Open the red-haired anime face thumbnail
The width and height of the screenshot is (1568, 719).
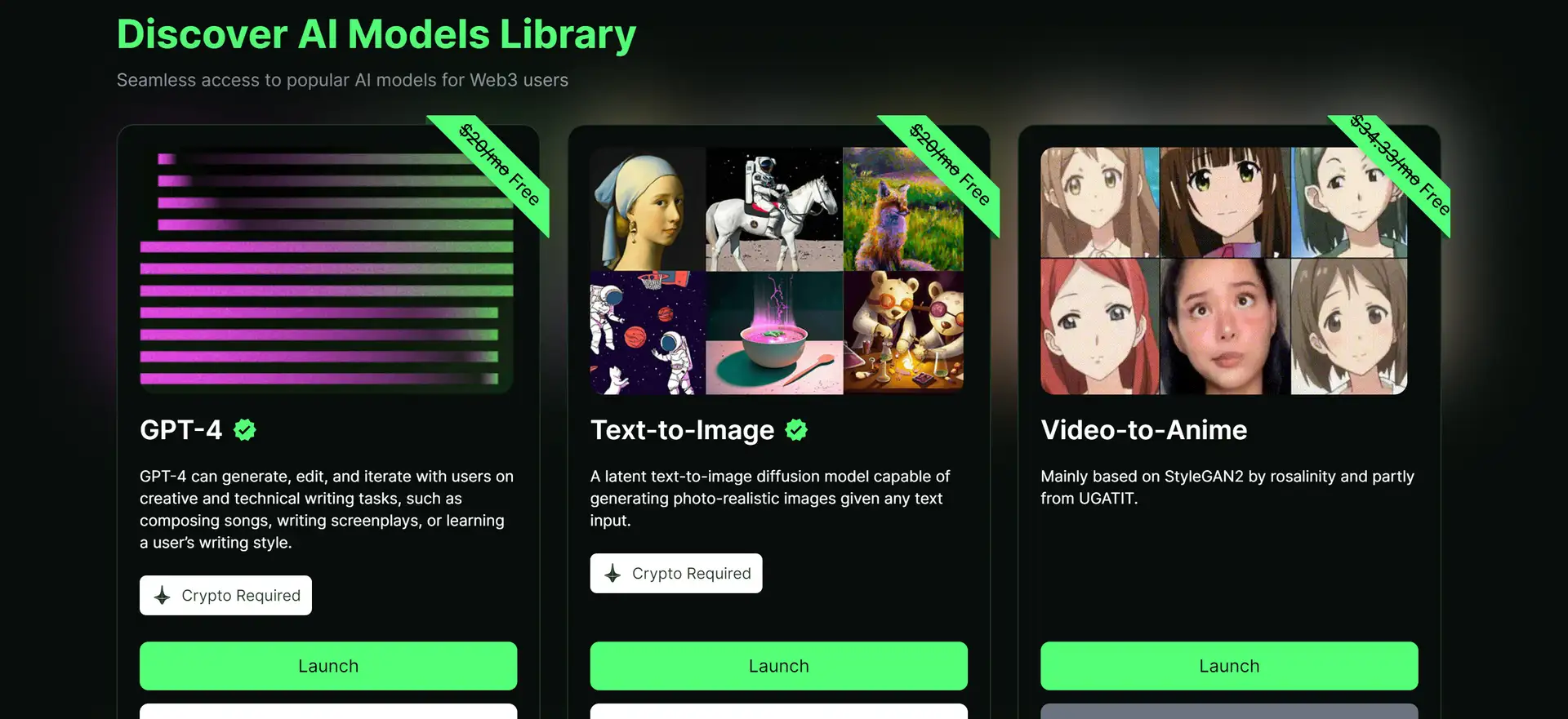pos(1099,326)
